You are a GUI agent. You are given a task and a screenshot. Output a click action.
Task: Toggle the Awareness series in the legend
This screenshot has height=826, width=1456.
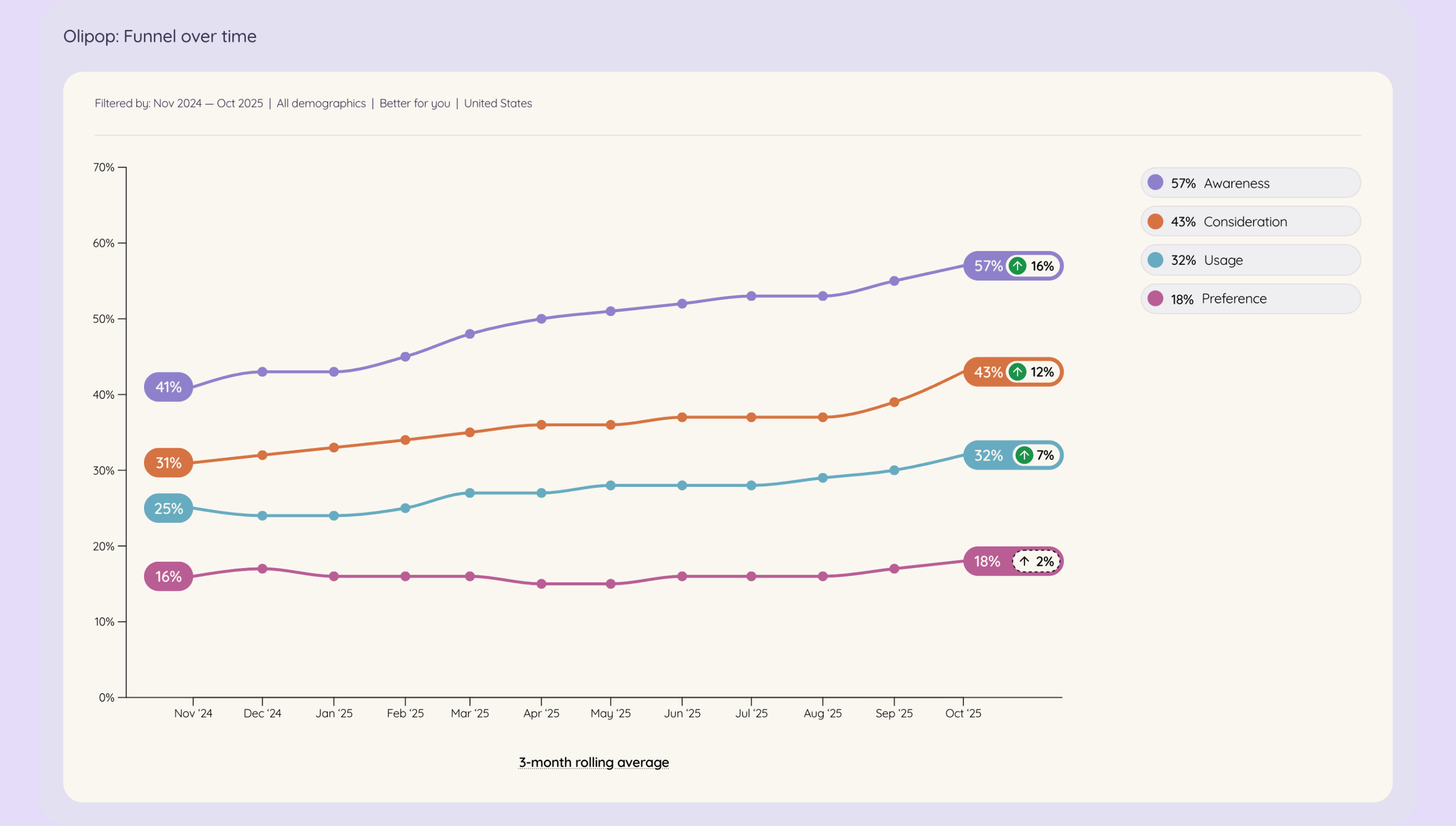[x=1250, y=183]
